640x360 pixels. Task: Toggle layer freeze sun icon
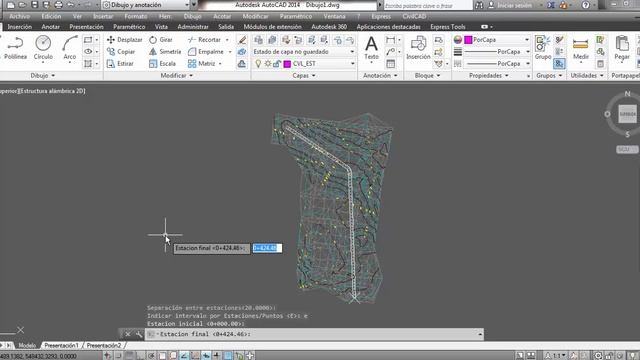point(268,64)
